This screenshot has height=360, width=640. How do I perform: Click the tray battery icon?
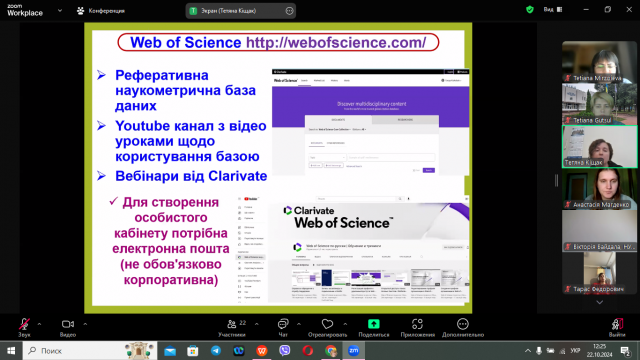(551, 351)
